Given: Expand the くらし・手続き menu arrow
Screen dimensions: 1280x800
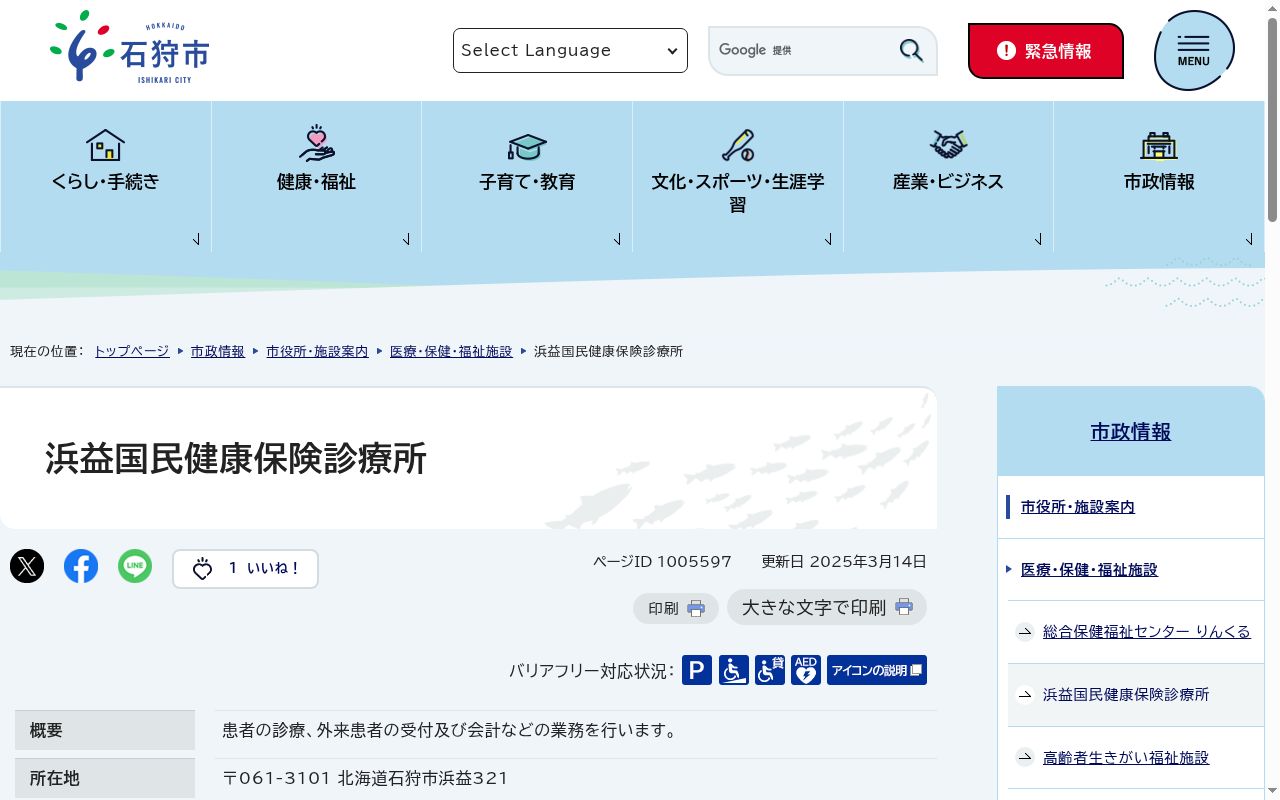Looking at the screenshot, I should (x=197, y=239).
